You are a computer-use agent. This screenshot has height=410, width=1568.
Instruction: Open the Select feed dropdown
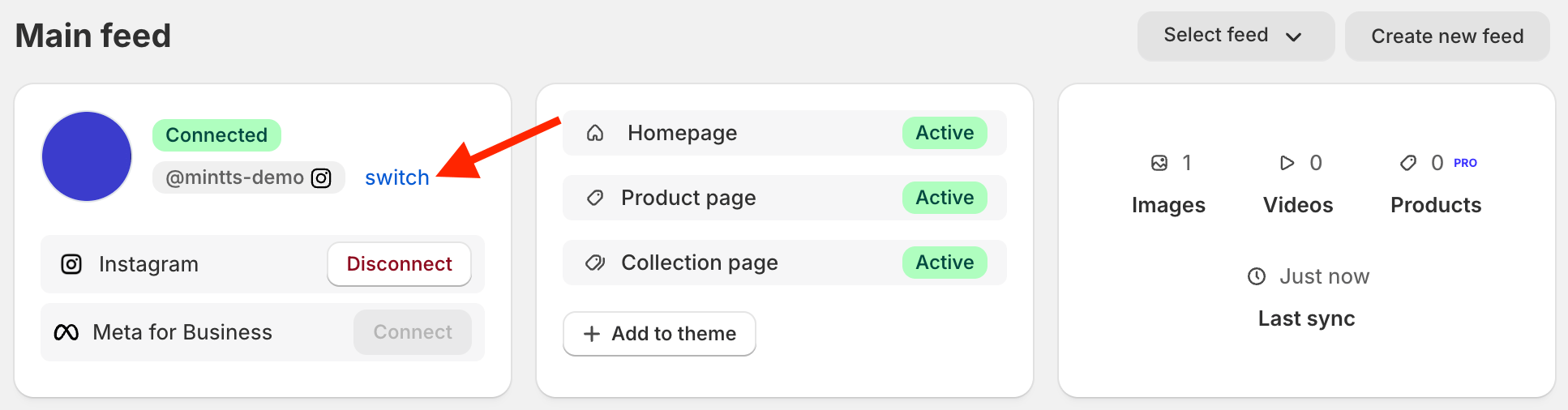[1235, 36]
